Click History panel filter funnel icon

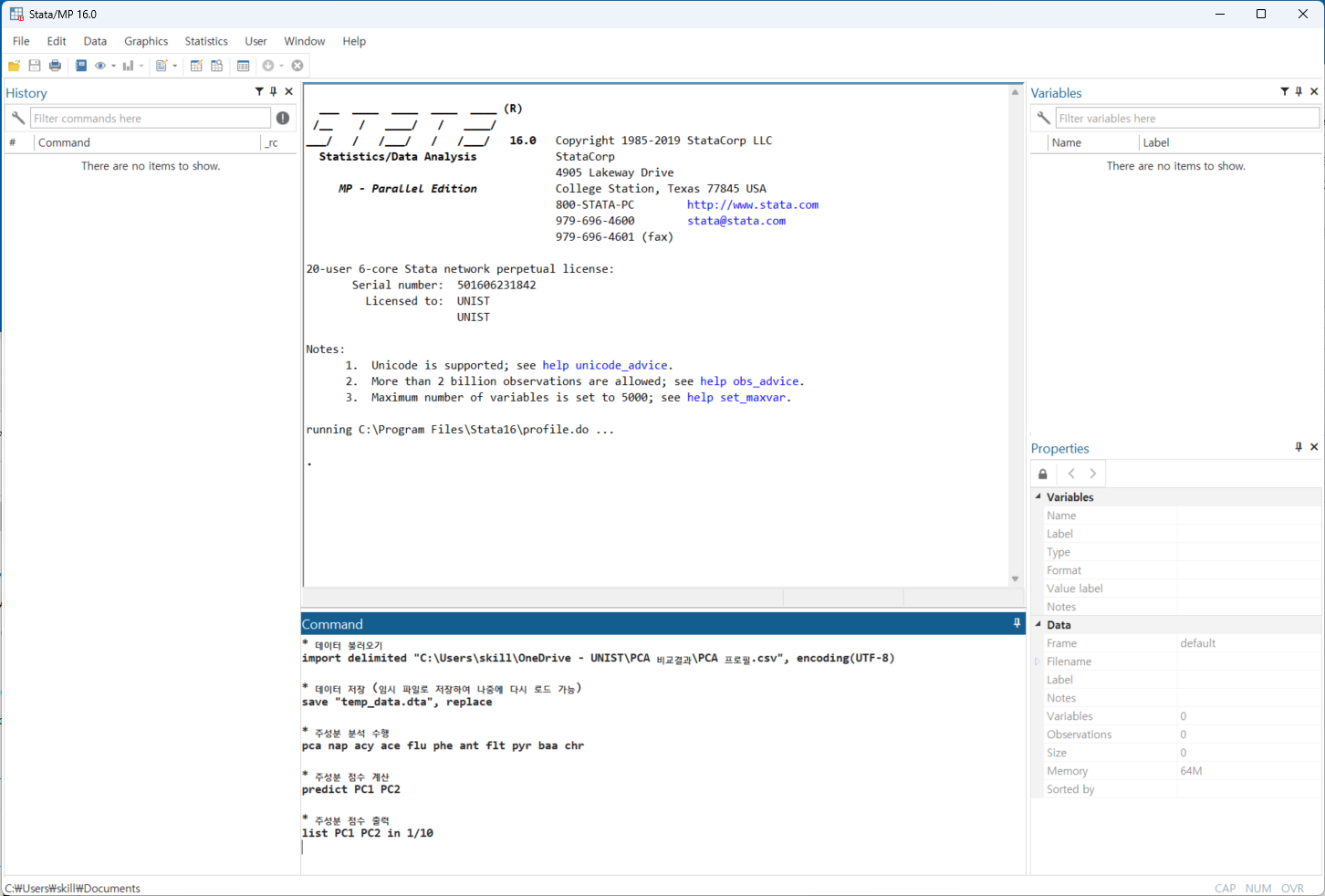(259, 91)
